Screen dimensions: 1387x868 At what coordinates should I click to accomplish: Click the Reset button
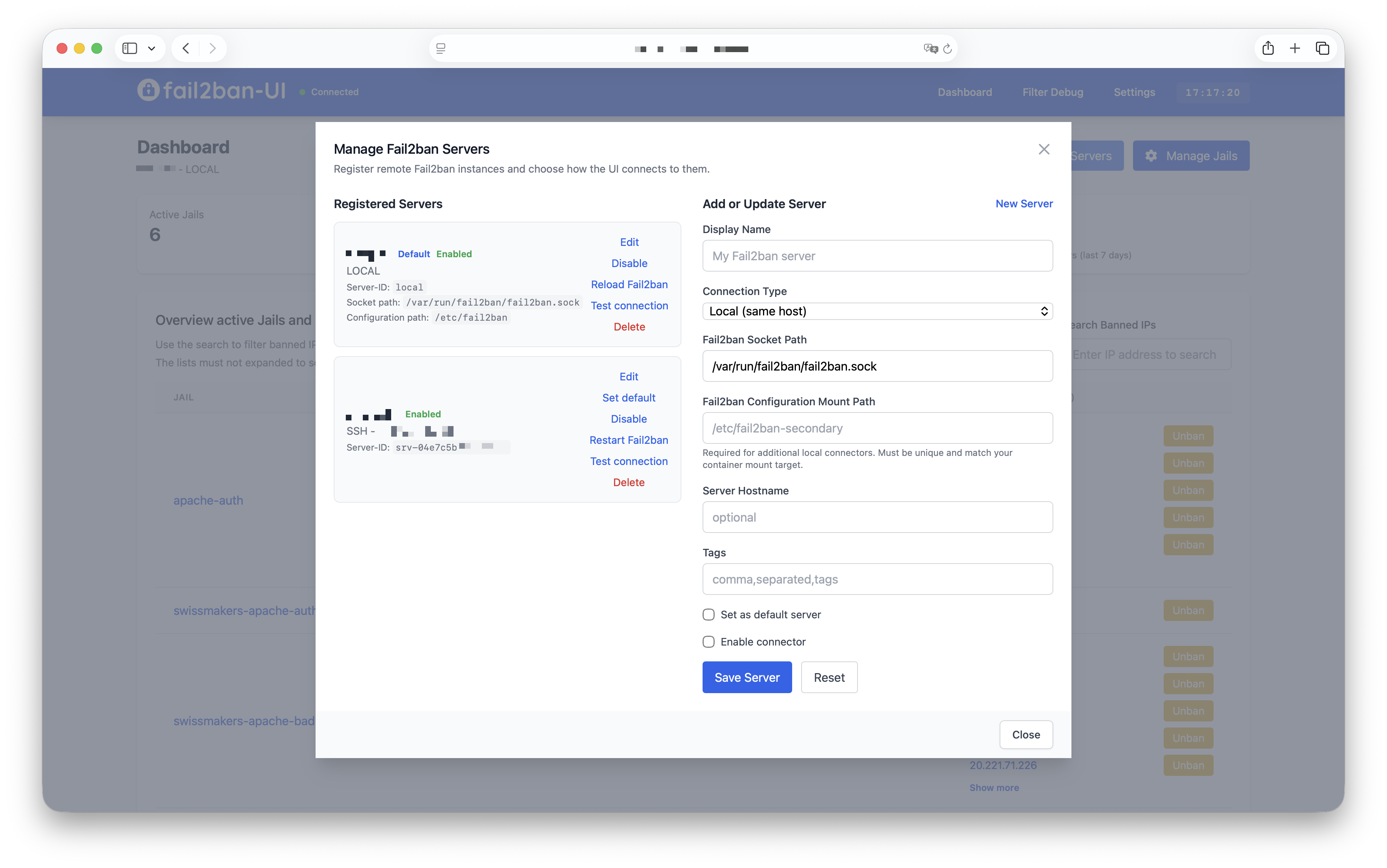[829, 677]
